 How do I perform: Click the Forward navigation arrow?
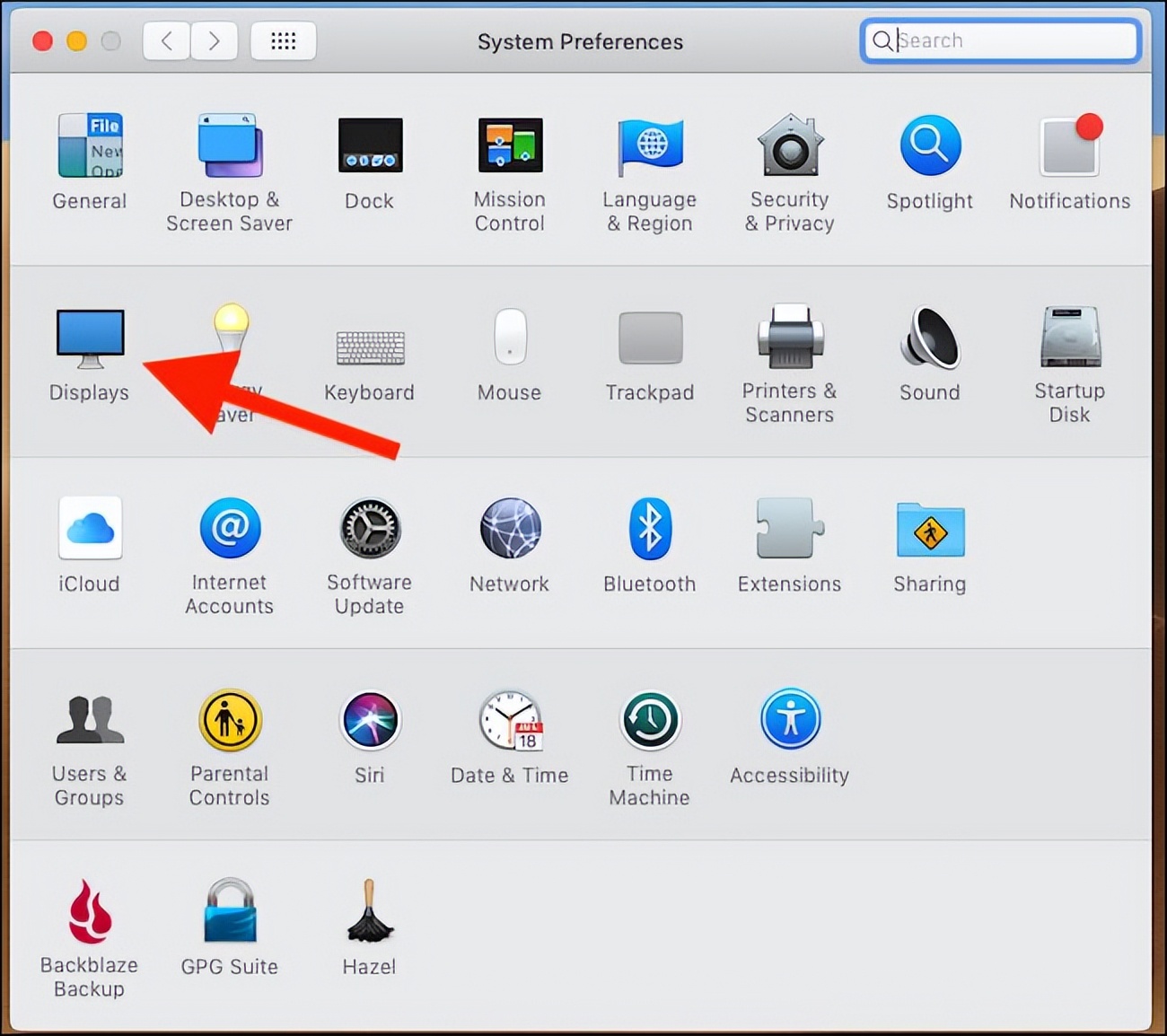point(214,41)
